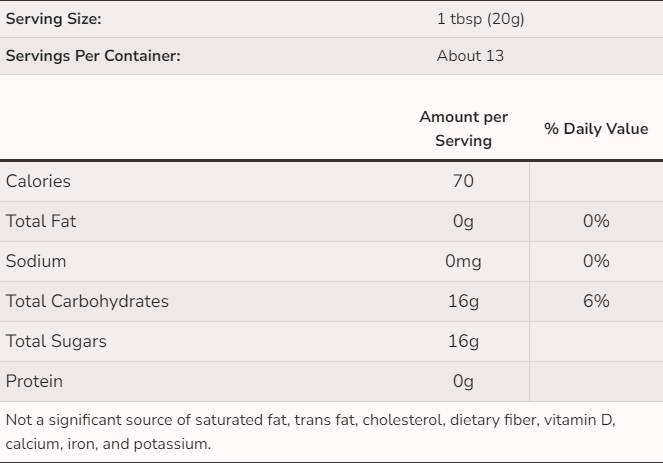Screen dimensions: 663x463
Task: Click the "% Daily Value" column header
Action: [x=596, y=129]
